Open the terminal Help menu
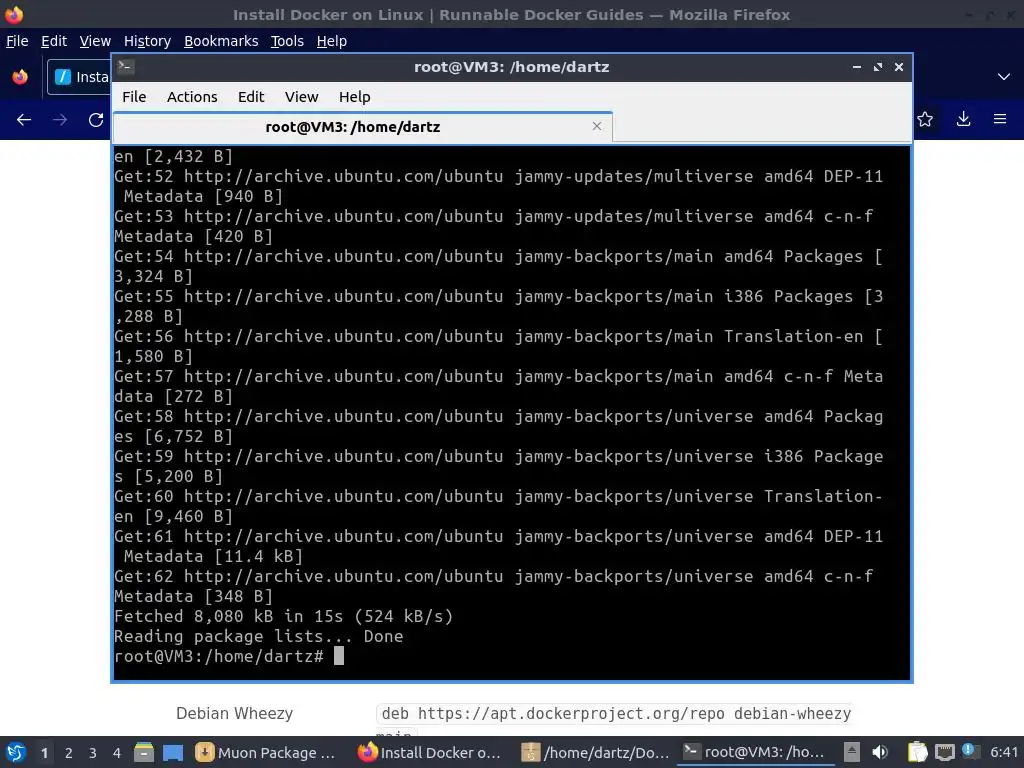This screenshot has height=768, width=1024. point(354,97)
